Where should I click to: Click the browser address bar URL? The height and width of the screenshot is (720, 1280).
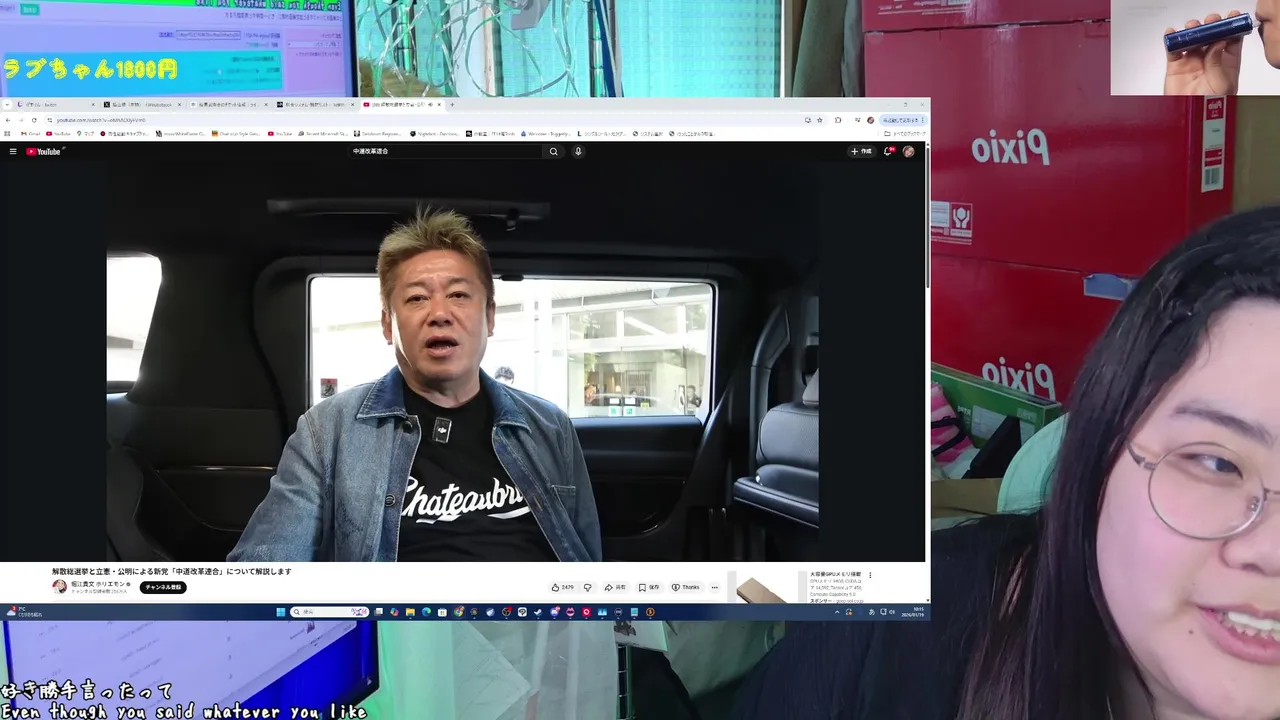coord(101,120)
